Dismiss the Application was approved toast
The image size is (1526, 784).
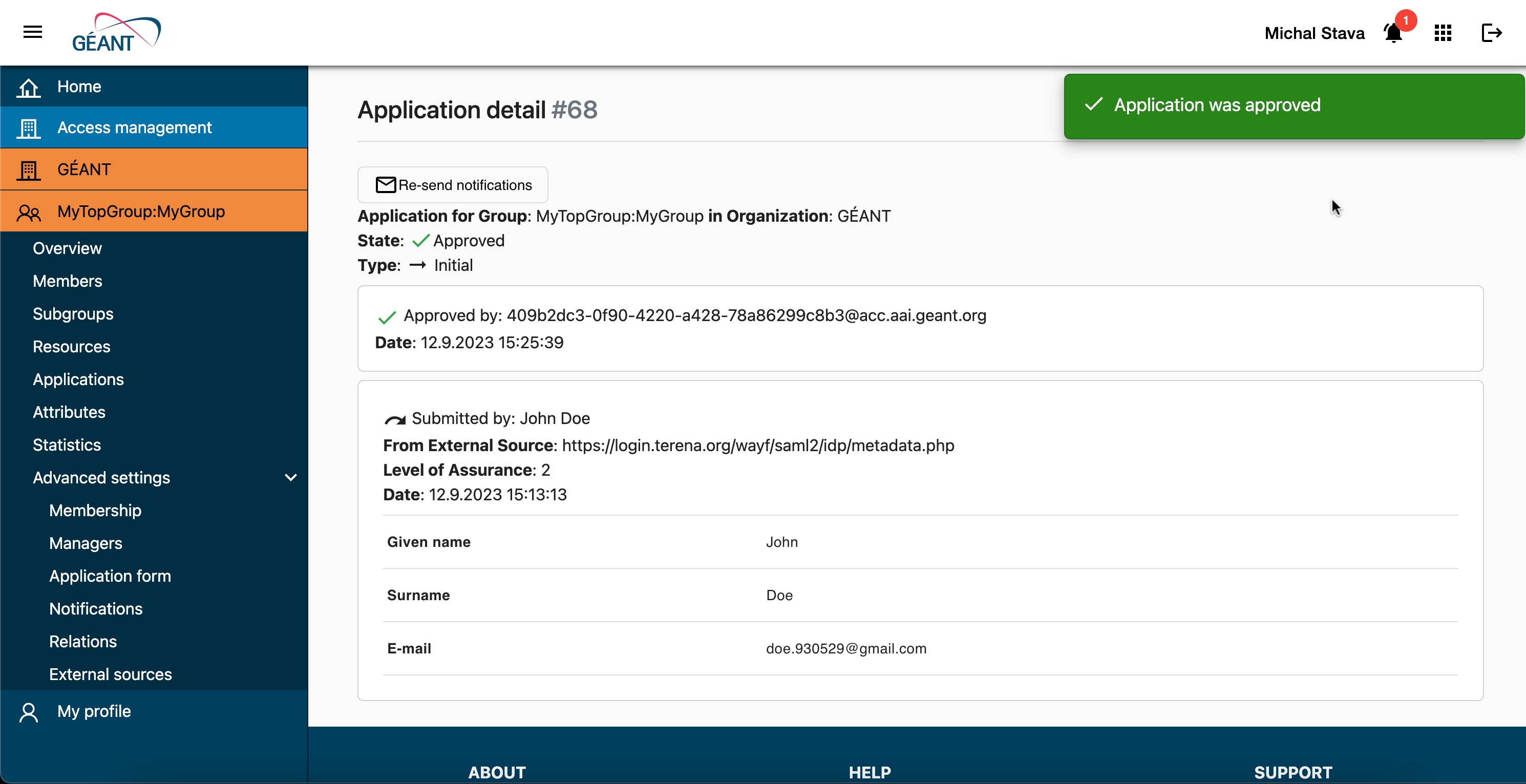1294,106
